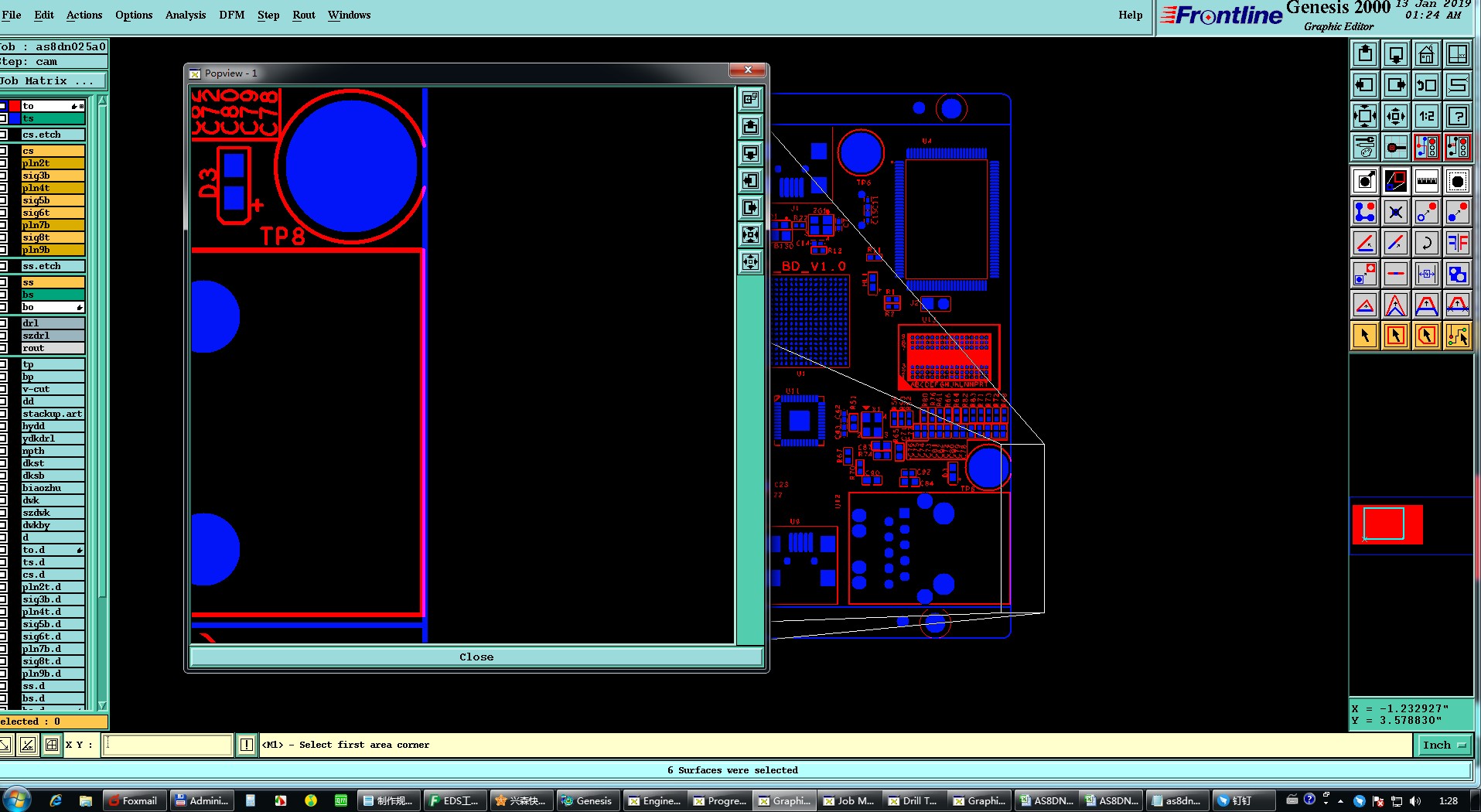Click the X delete feature icon
The height and width of the screenshot is (812, 1481).
click(1396, 213)
